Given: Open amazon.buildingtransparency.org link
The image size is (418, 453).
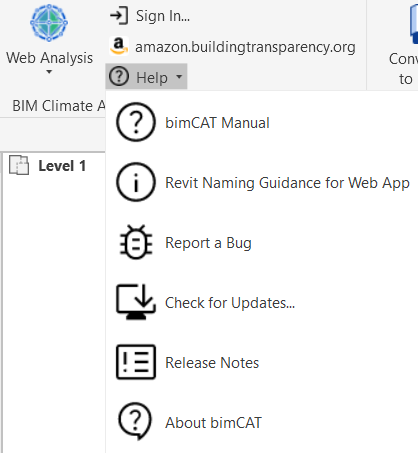Looking at the screenshot, I should tap(245, 47).
